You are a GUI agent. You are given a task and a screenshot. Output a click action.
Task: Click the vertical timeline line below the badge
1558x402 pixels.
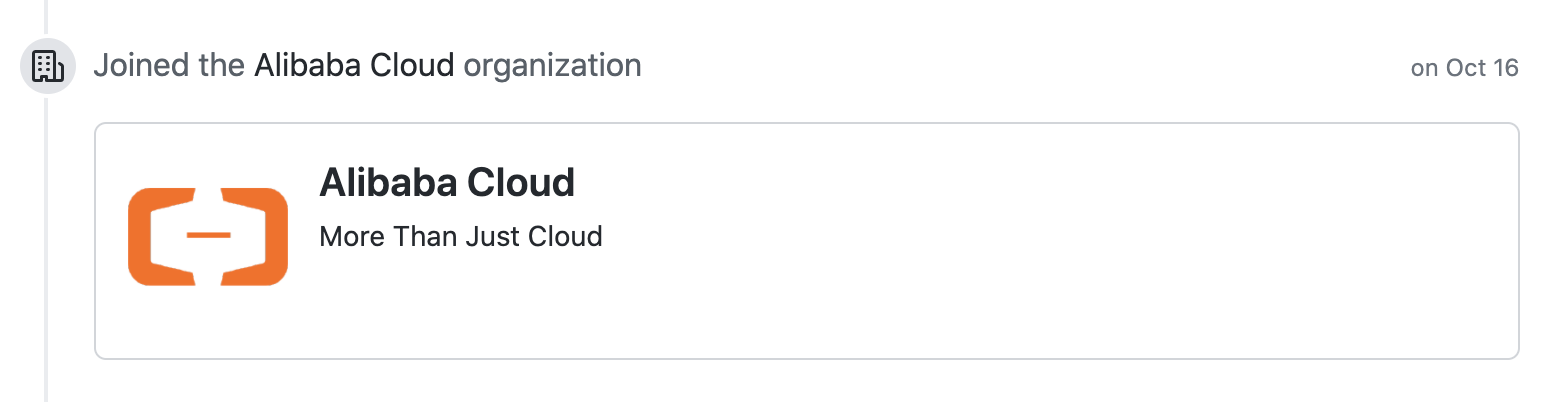pyautogui.click(x=46, y=250)
